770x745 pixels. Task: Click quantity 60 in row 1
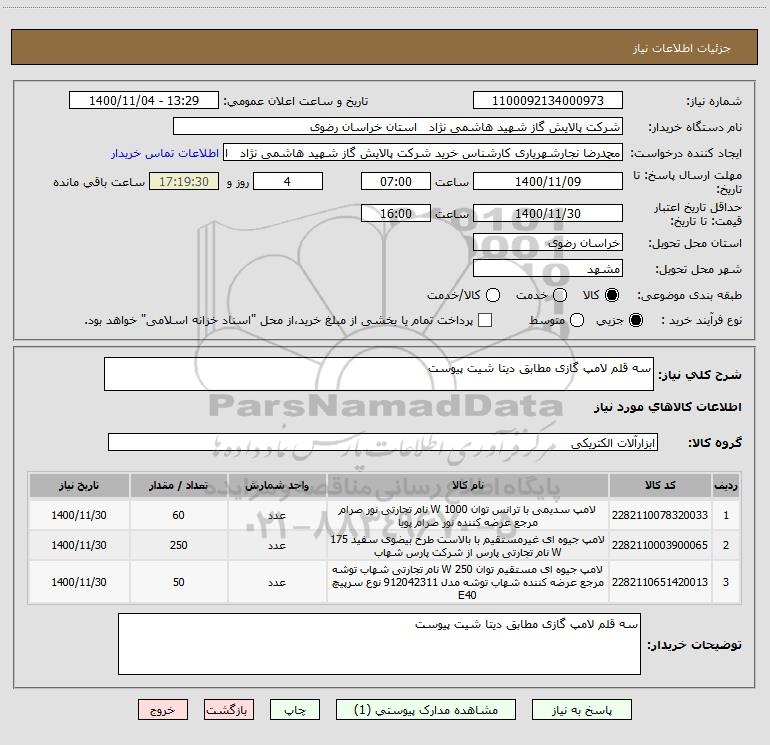click(x=178, y=515)
